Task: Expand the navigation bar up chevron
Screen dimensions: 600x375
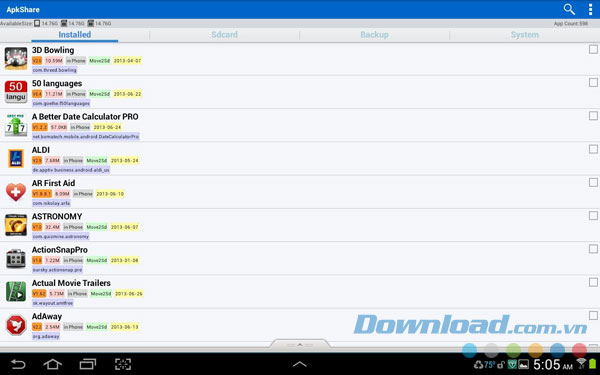Action: [300, 364]
